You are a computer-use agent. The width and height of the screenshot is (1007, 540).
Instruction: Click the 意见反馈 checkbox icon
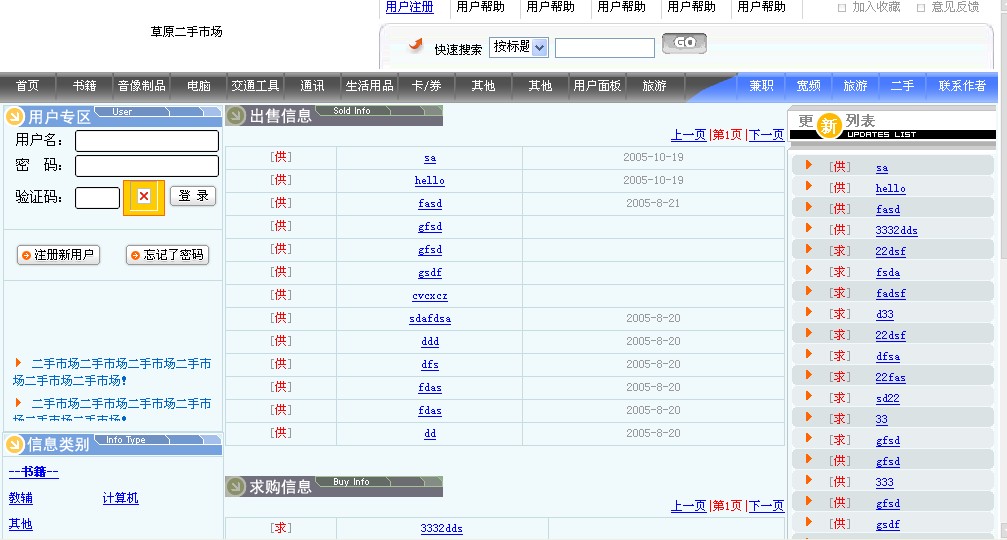point(921,8)
